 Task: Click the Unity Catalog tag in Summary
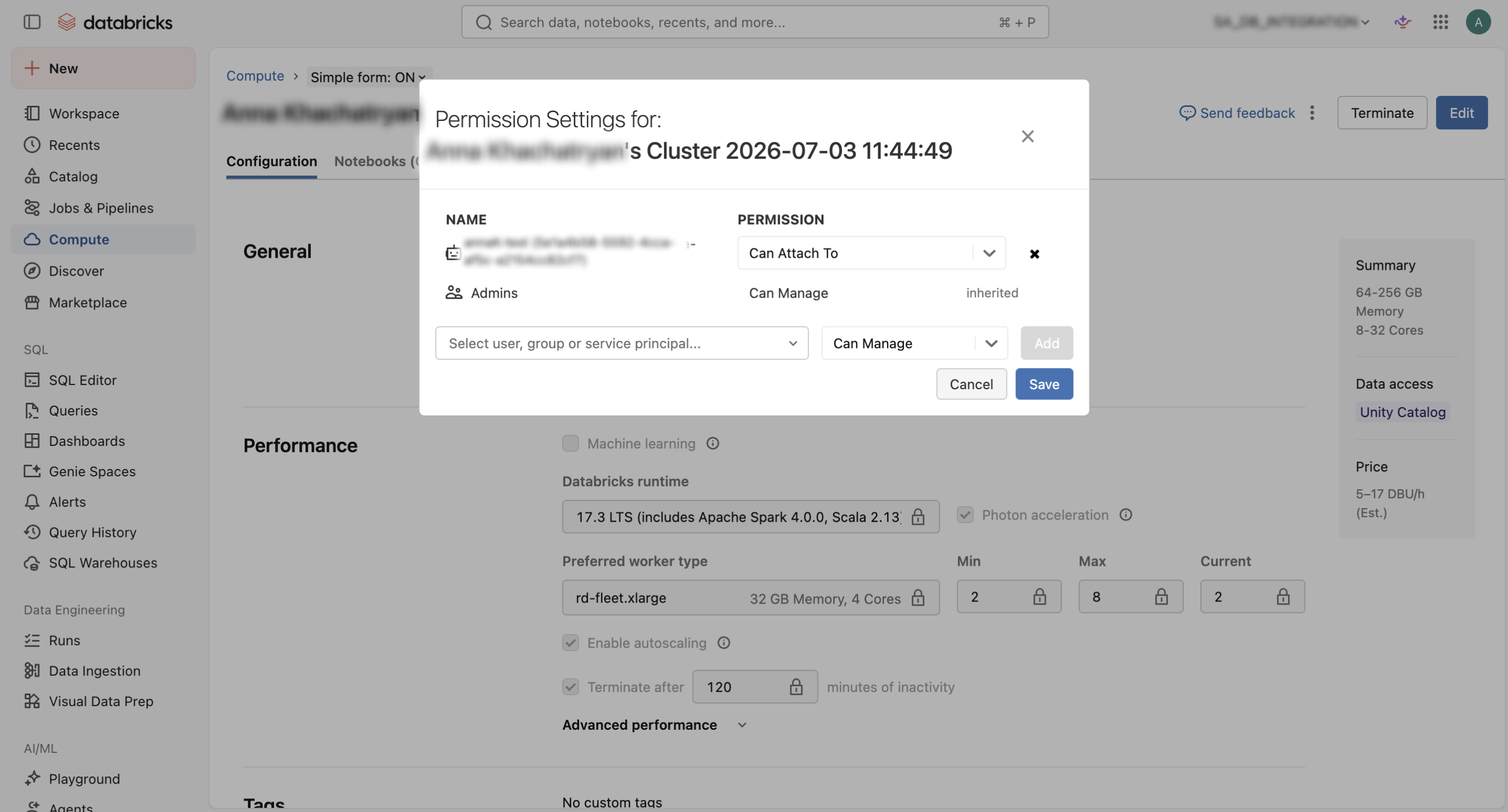click(1402, 412)
